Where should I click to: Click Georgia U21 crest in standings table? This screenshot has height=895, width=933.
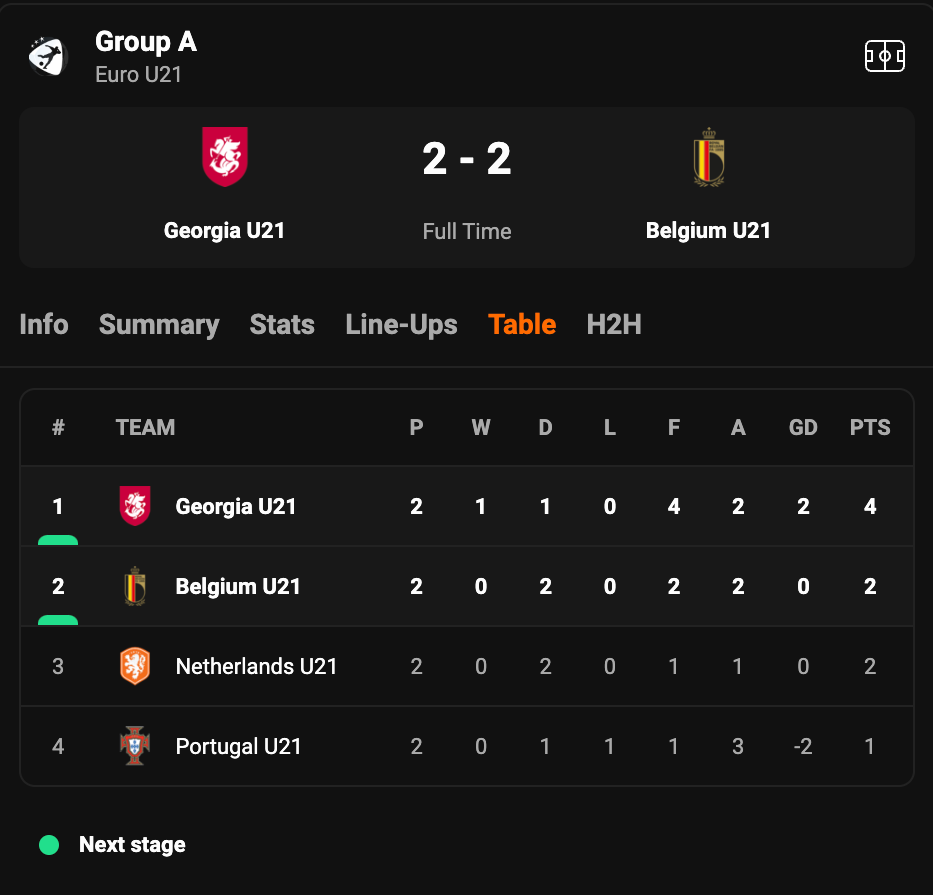135,506
